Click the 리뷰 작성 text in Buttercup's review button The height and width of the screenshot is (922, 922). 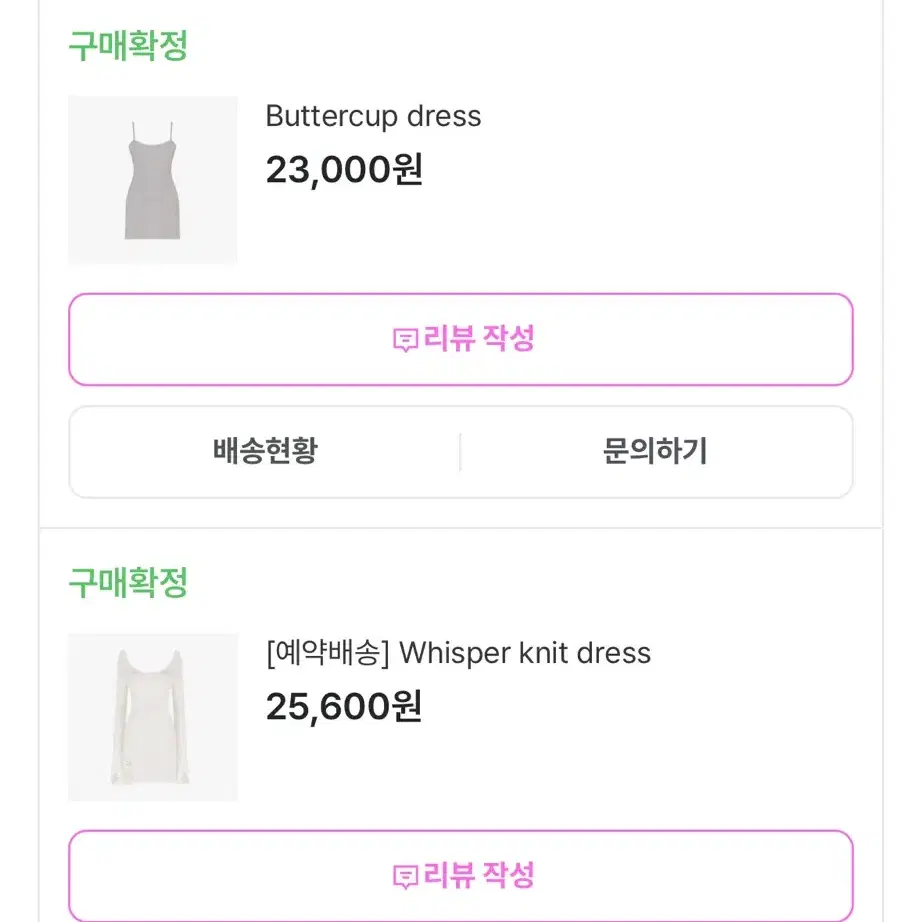tap(479, 339)
